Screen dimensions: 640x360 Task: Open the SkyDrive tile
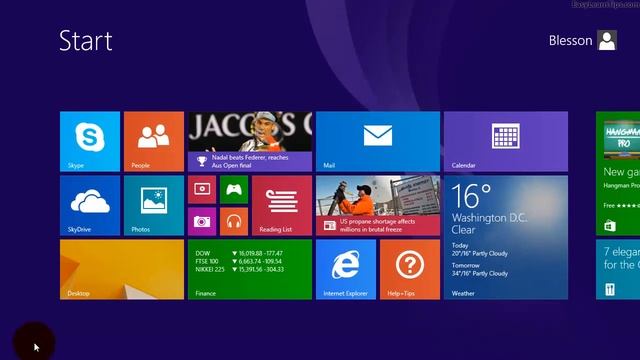click(x=90, y=205)
